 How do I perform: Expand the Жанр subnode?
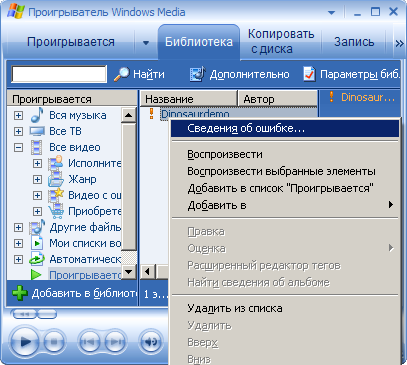click(37, 179)
